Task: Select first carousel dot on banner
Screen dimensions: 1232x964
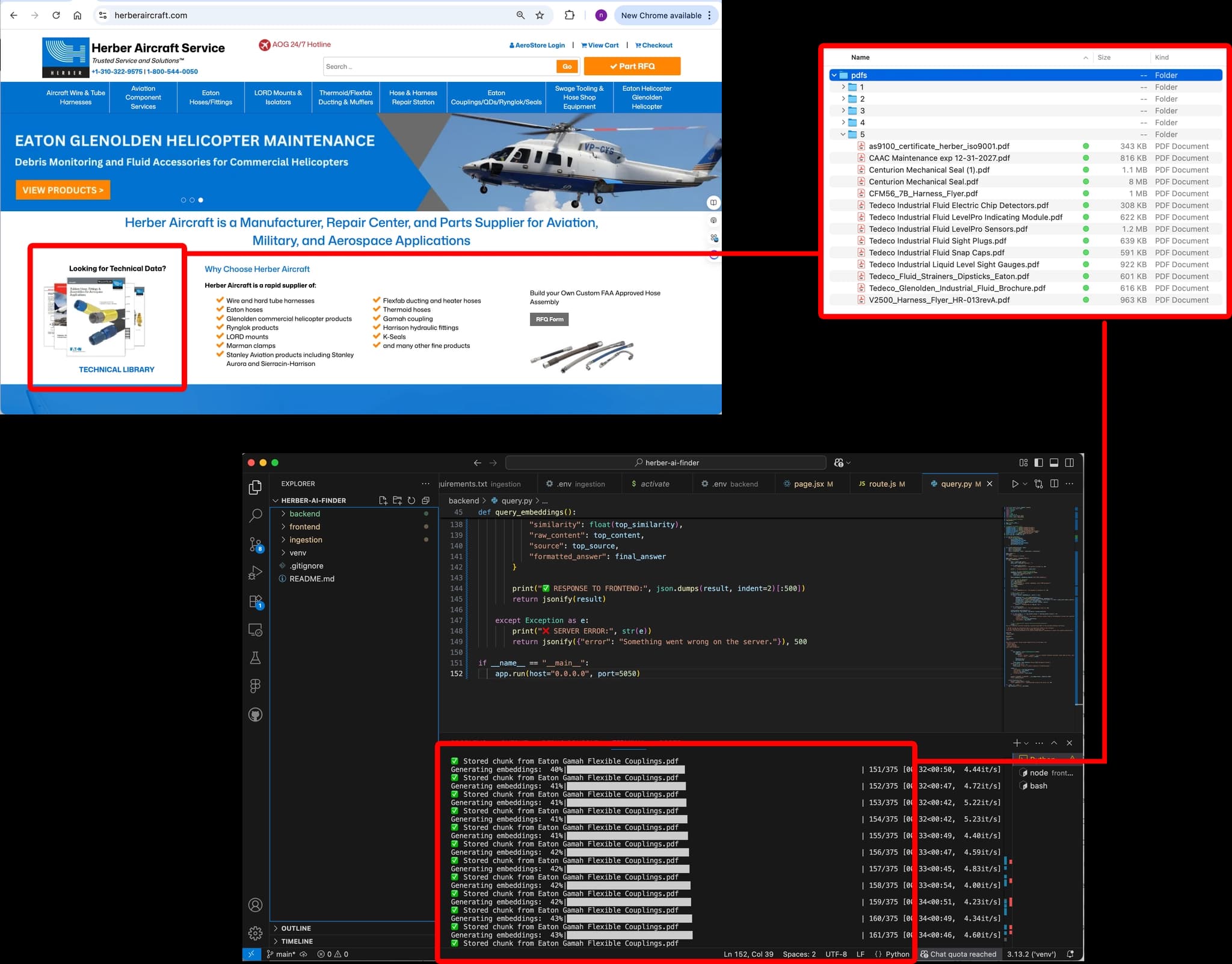Action: pos(183,200)
